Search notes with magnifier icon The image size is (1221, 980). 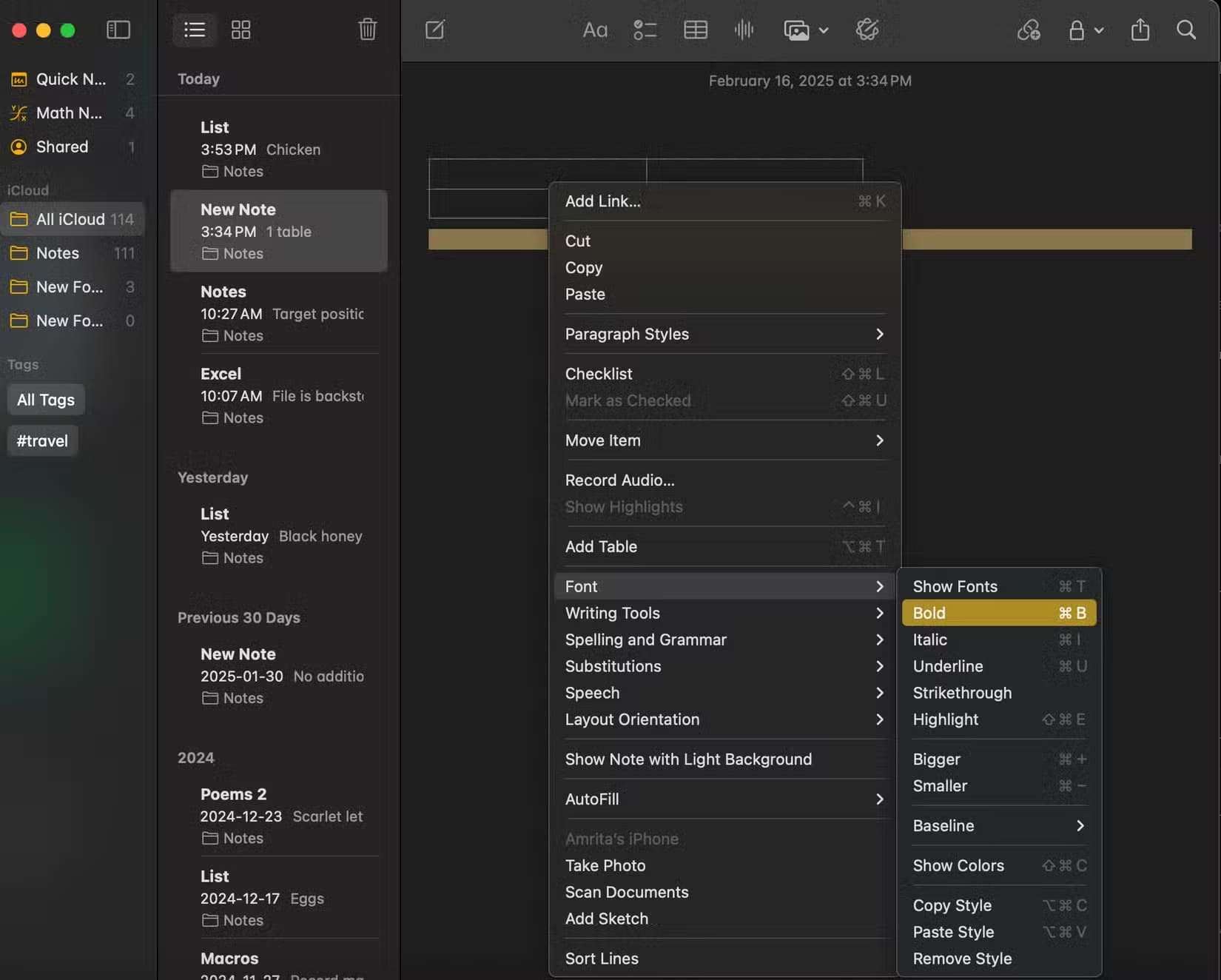[1186, 30]
